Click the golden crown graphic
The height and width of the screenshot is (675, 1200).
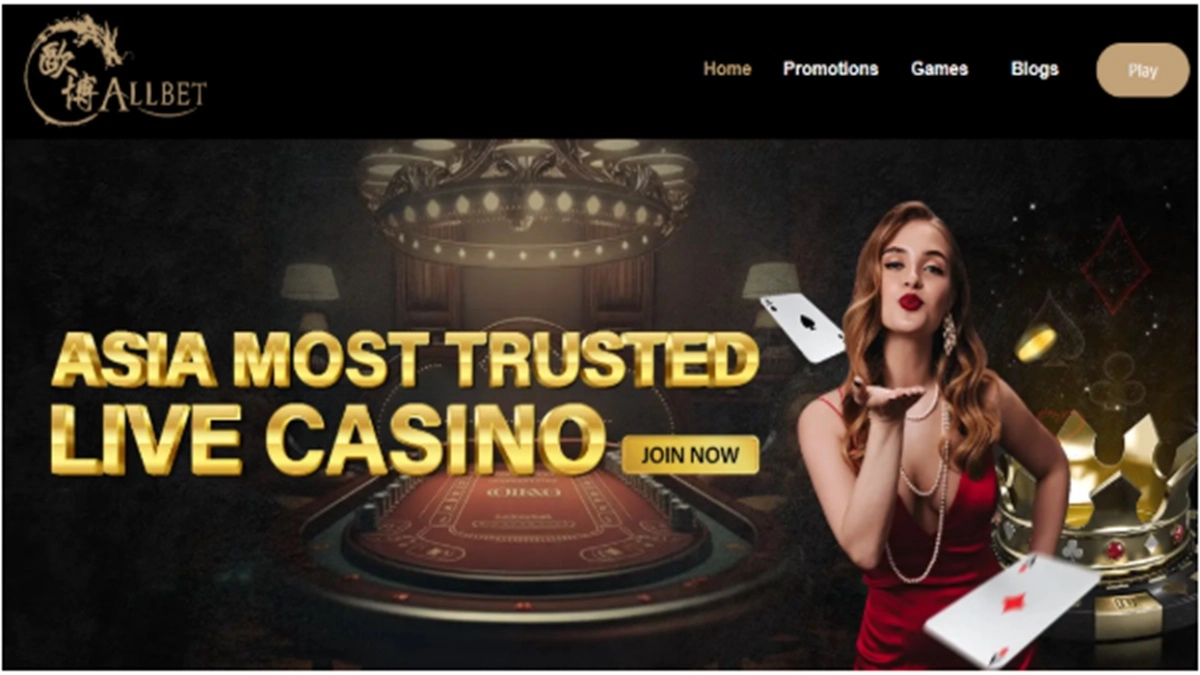point(1095,495)
